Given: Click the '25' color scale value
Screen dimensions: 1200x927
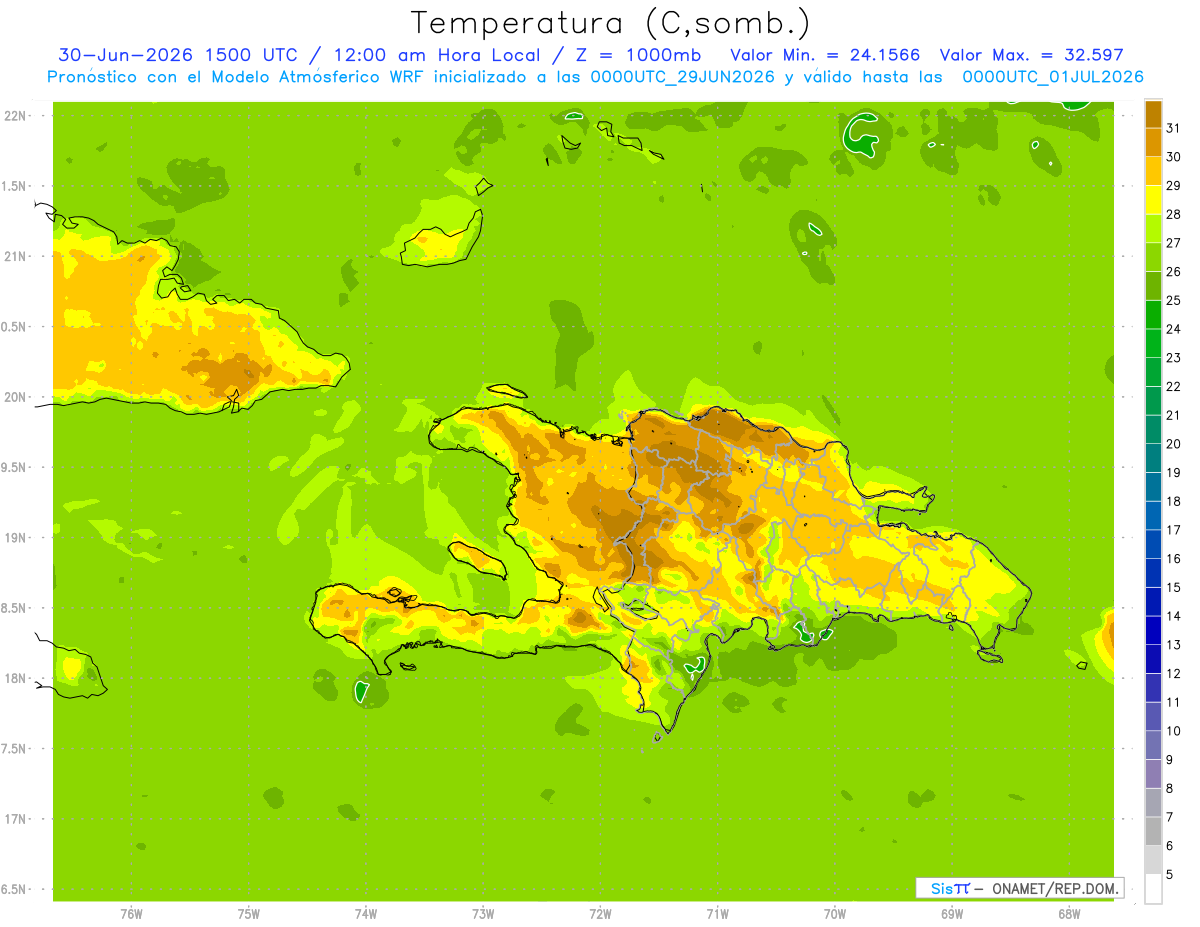Looking at the screenshot, I should point(1174,300).
